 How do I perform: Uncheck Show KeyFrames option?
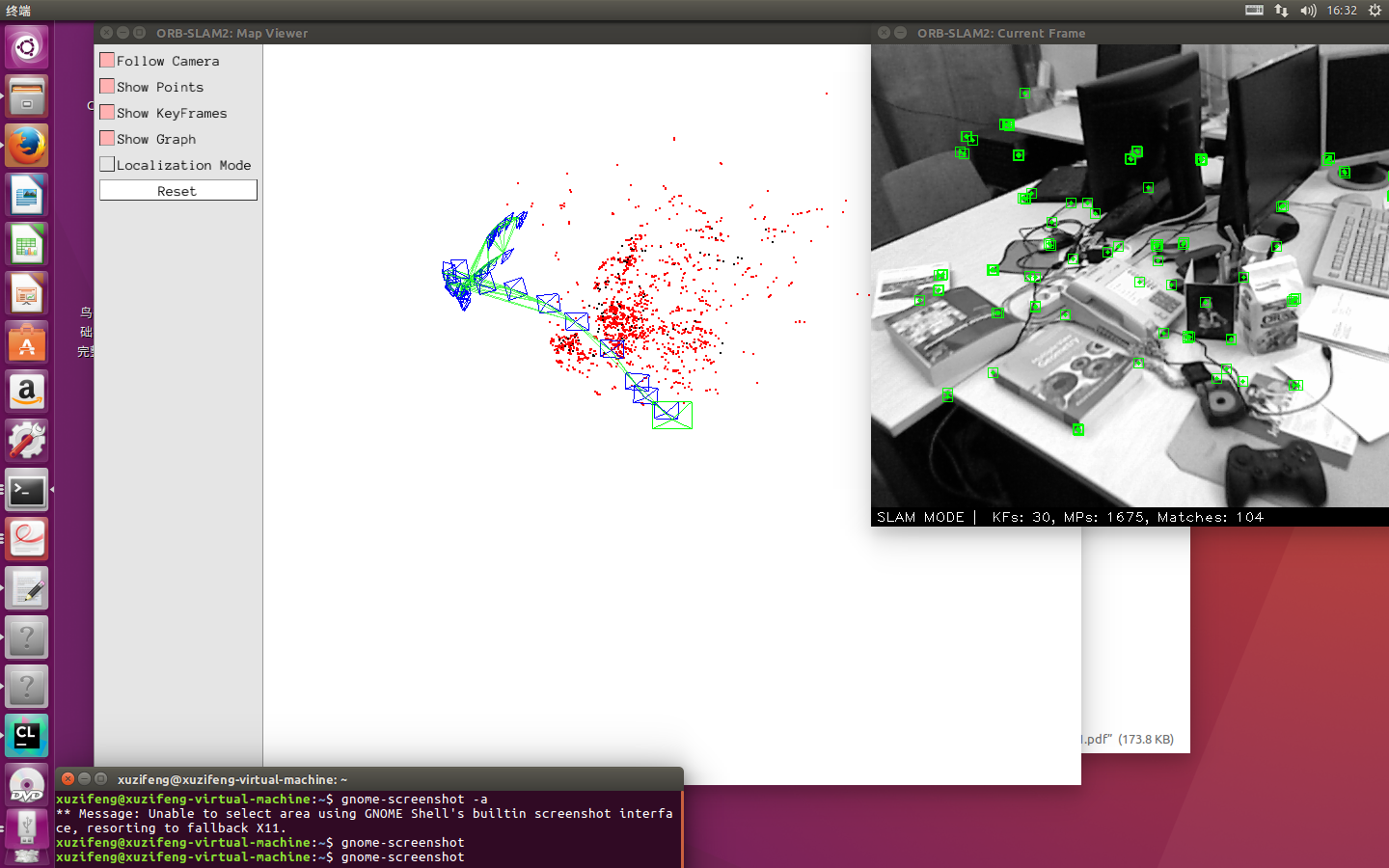(106, 112)
